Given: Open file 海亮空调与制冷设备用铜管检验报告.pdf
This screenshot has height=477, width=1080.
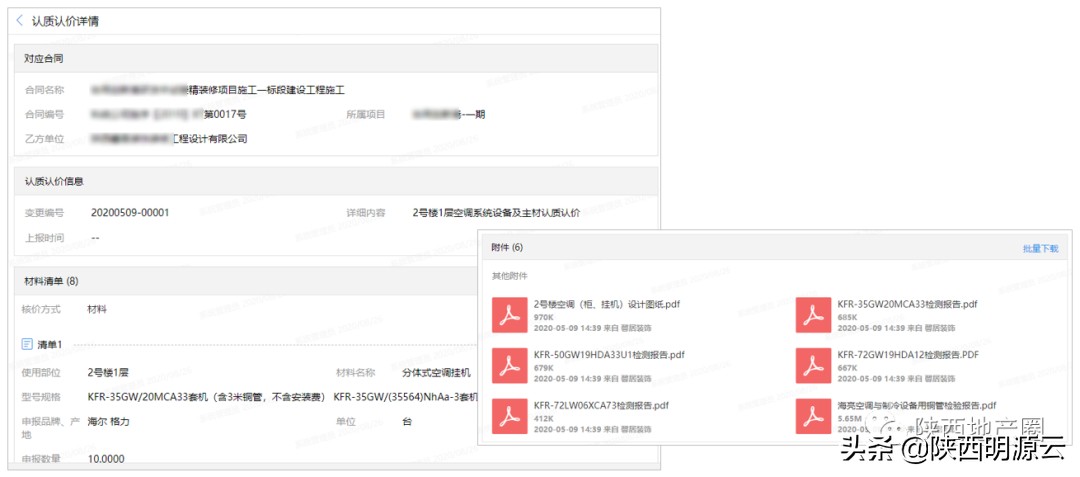Looking at the screenshot, I should (x=917, y=406).
